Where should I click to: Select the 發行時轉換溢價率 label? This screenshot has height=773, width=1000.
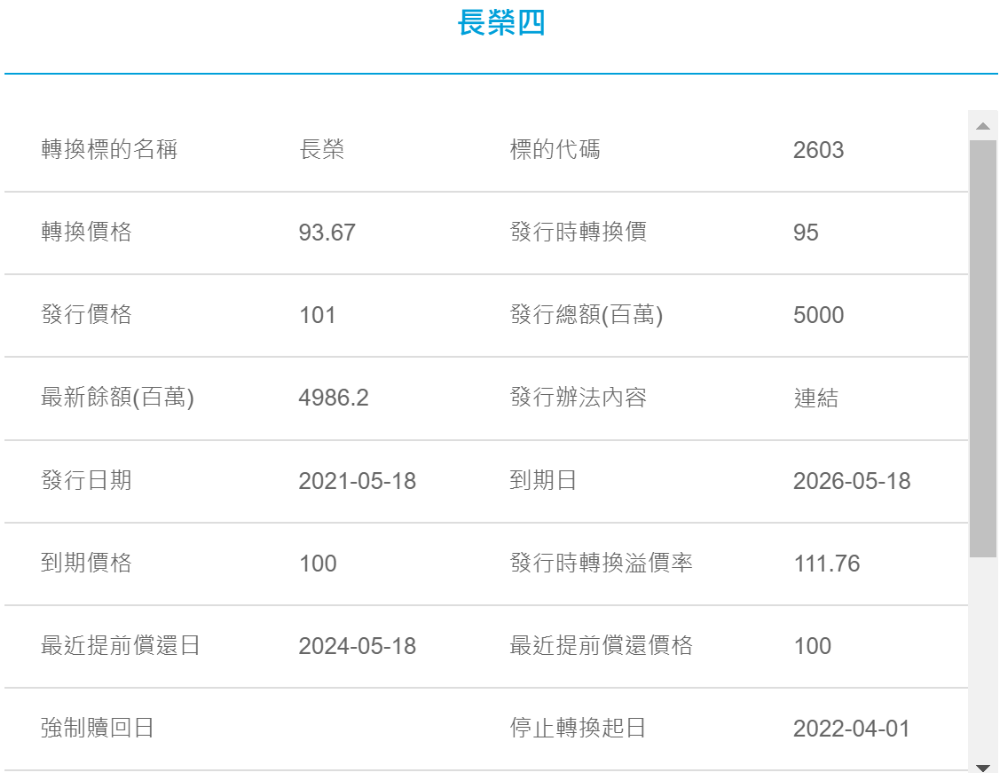(601, 563)
